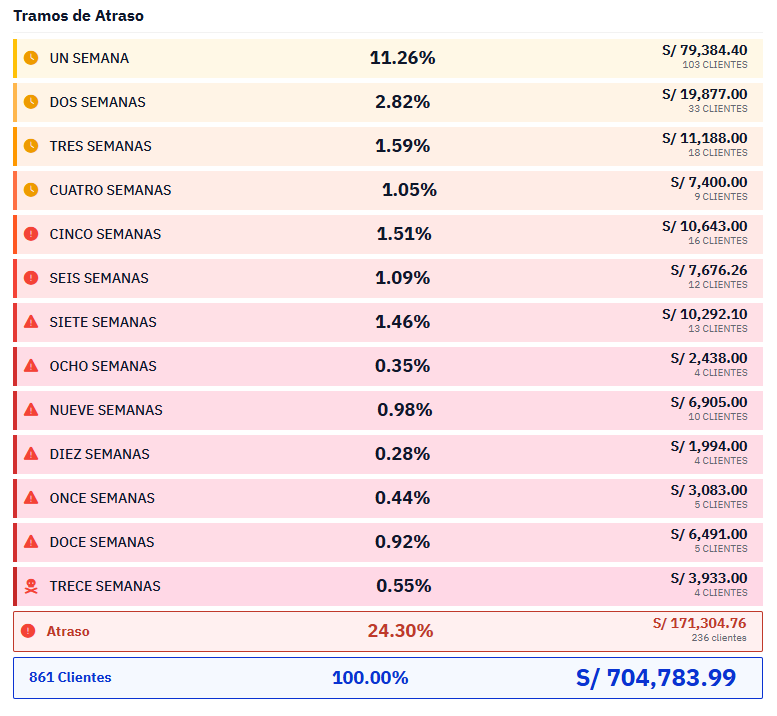Click the clock icon beside UN SEMANA

click(x=31, y=58)
